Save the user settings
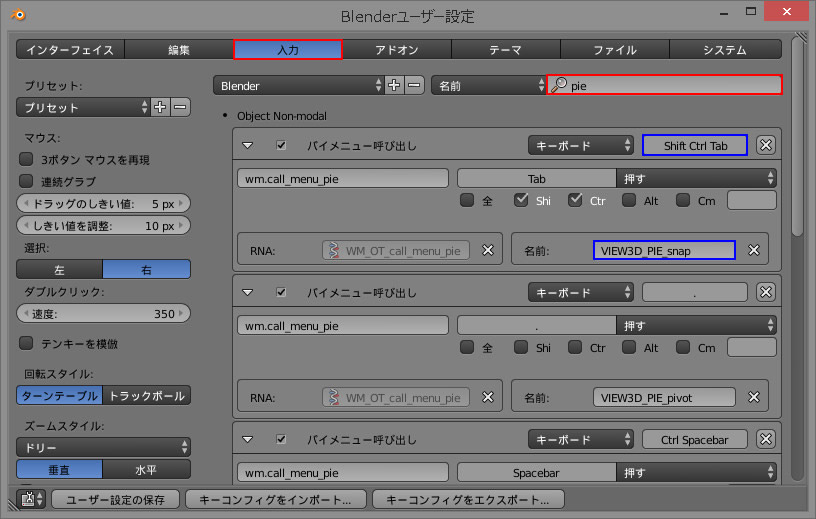The width and height of the screenshot is (816, 519). 116,499
